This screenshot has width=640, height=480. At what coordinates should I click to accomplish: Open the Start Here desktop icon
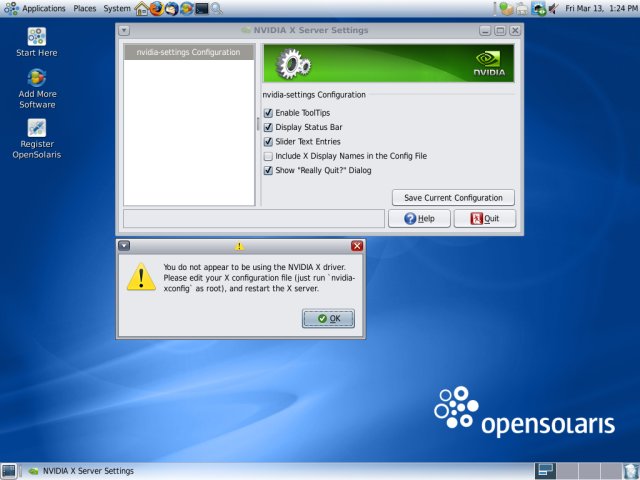37,42
